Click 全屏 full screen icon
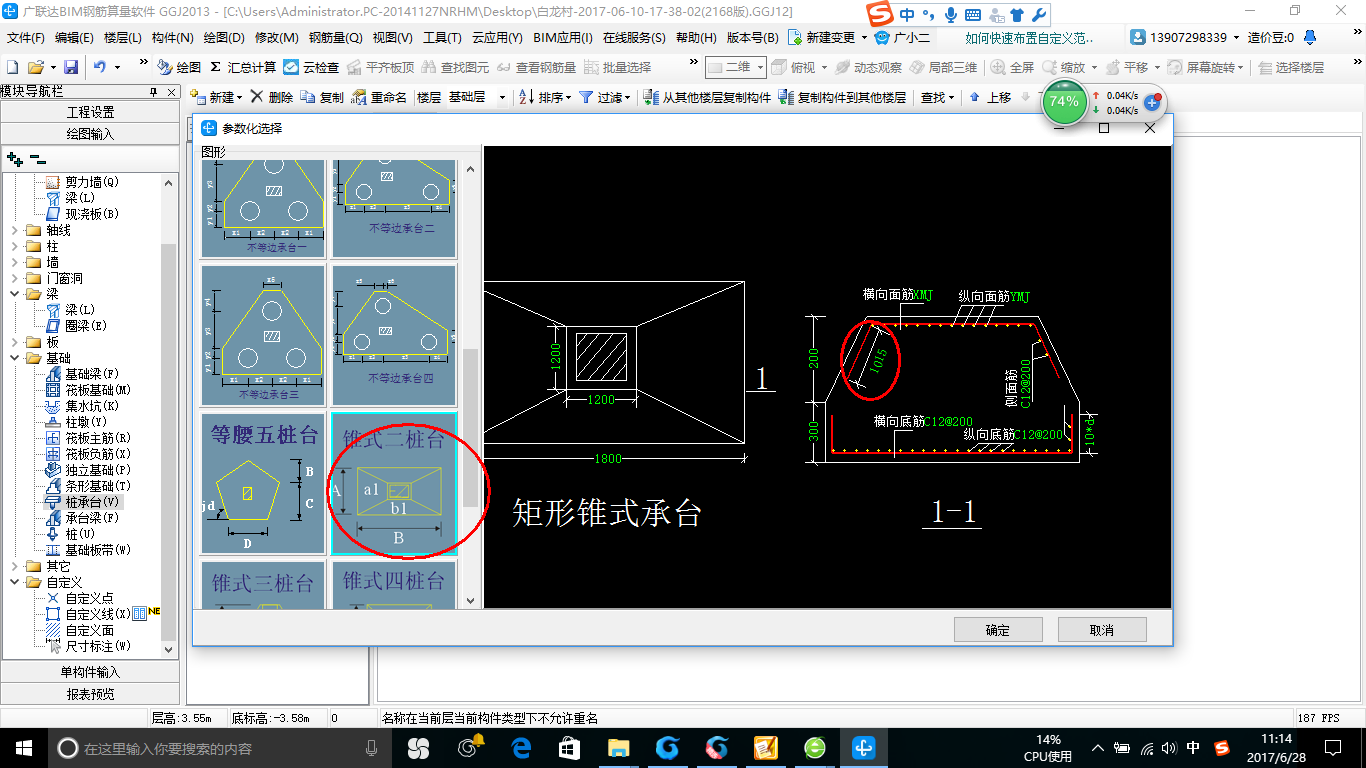 click(x=998, y=67)
